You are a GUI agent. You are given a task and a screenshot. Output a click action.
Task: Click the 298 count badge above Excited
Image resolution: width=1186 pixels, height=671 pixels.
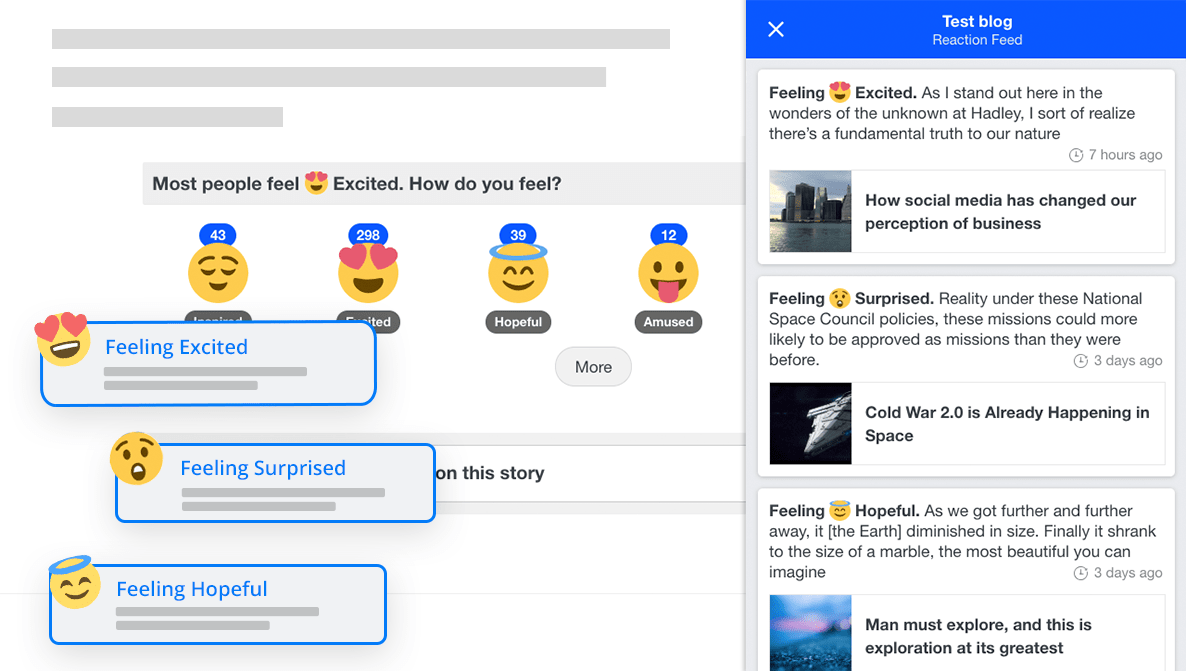pyautogui.click(x=368, y=236)
